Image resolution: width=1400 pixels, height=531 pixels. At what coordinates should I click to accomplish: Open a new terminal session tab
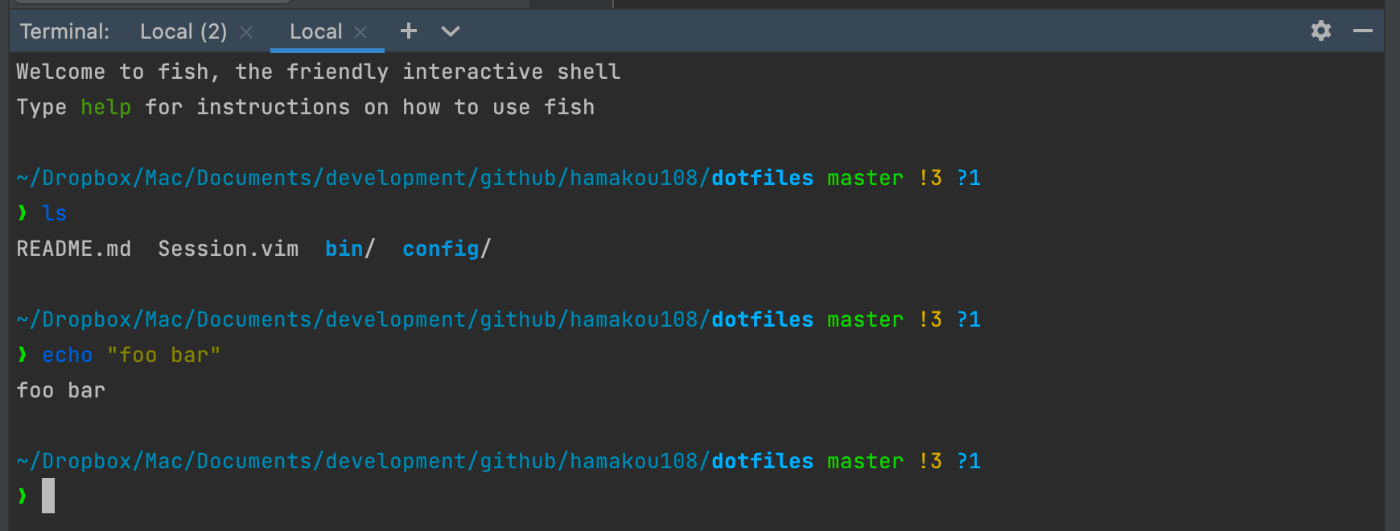click(408, 31)
